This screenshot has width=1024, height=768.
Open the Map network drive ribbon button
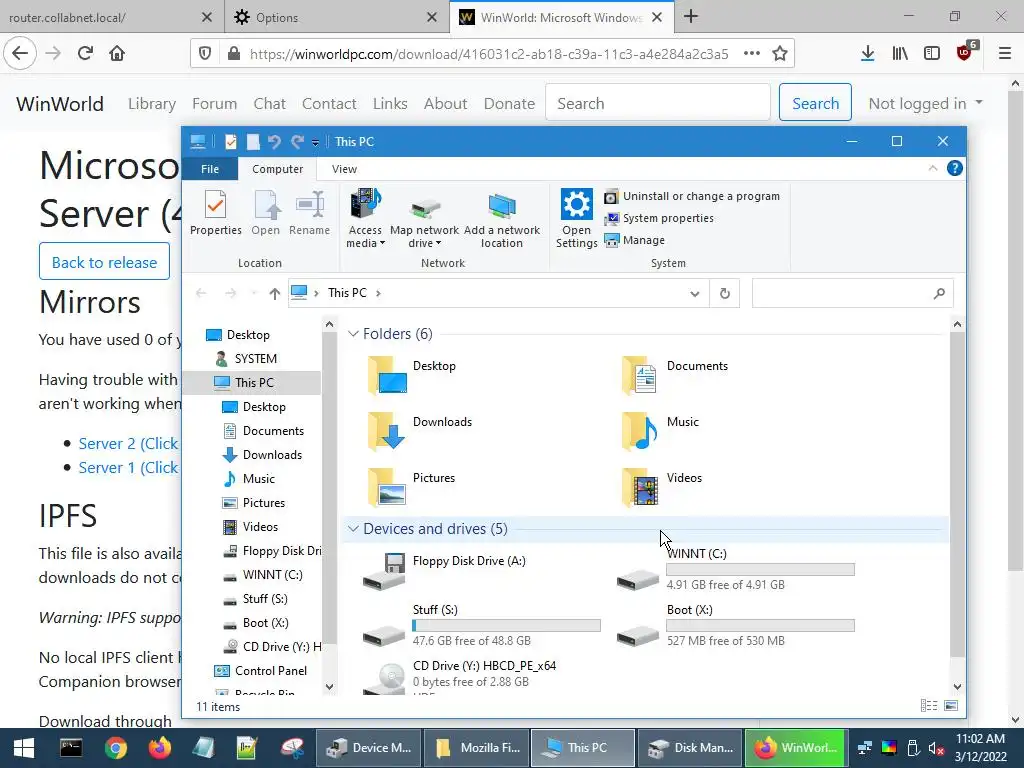(x=424, y=217)
